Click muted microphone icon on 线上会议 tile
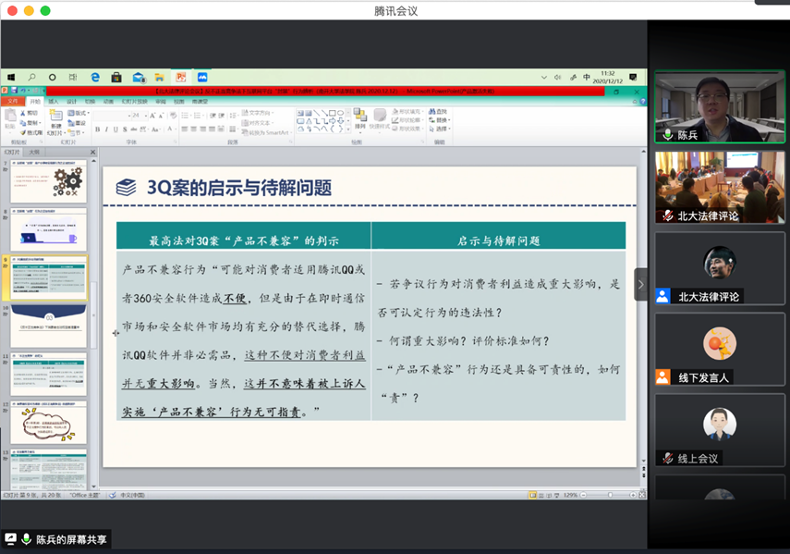790x554 pixels. (x=667, y=458)
